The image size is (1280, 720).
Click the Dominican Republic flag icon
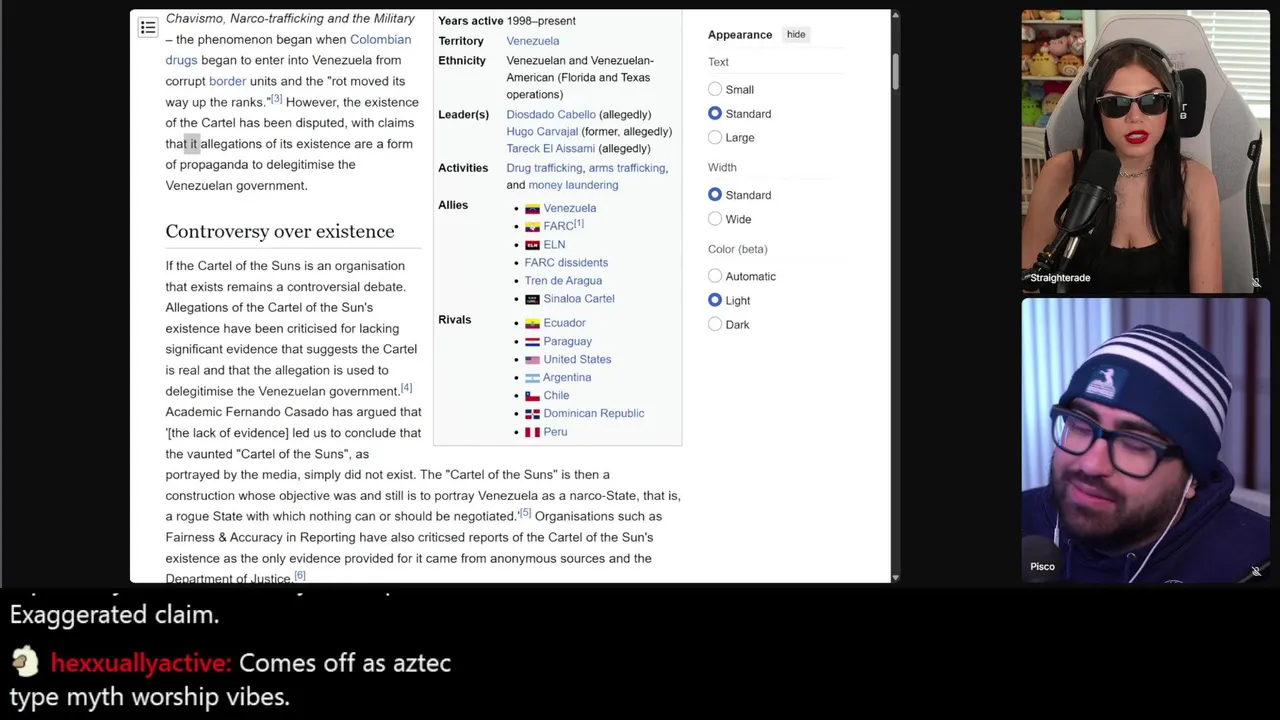pyautogui.click(x=532, y=413)
